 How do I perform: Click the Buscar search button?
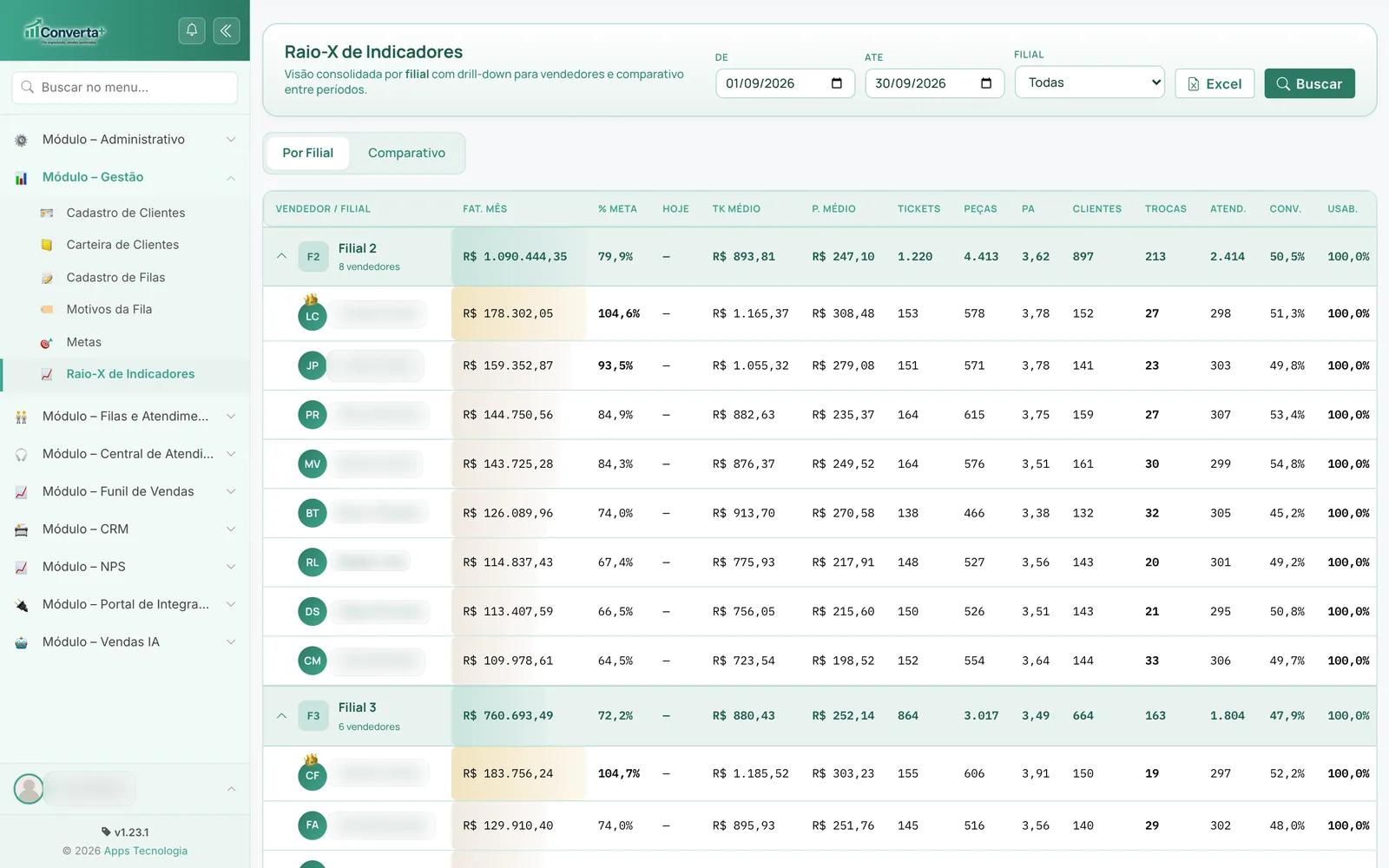coord(1309,83)
